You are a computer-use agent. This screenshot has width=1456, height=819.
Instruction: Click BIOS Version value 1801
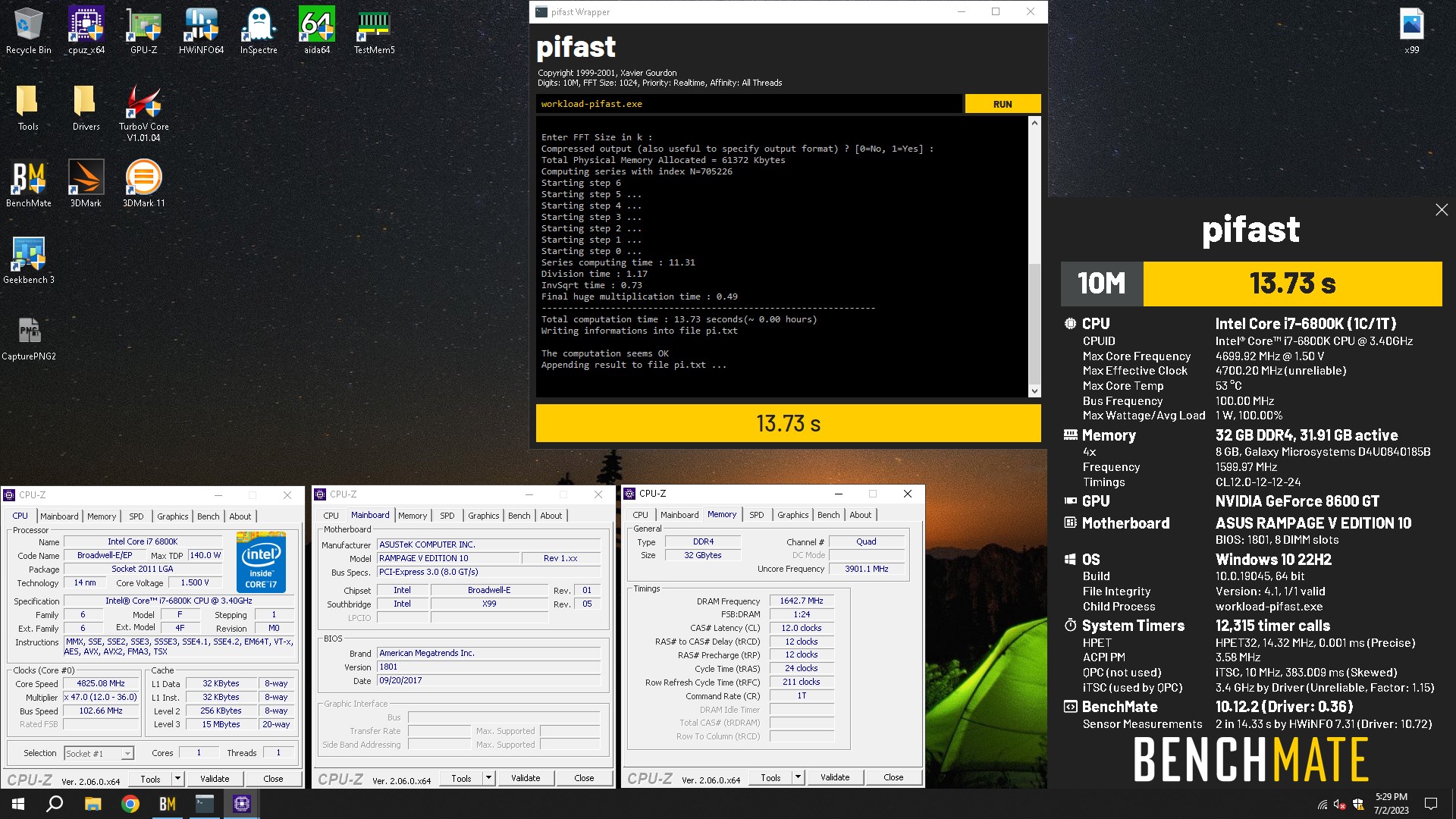[x=489, y=667]
